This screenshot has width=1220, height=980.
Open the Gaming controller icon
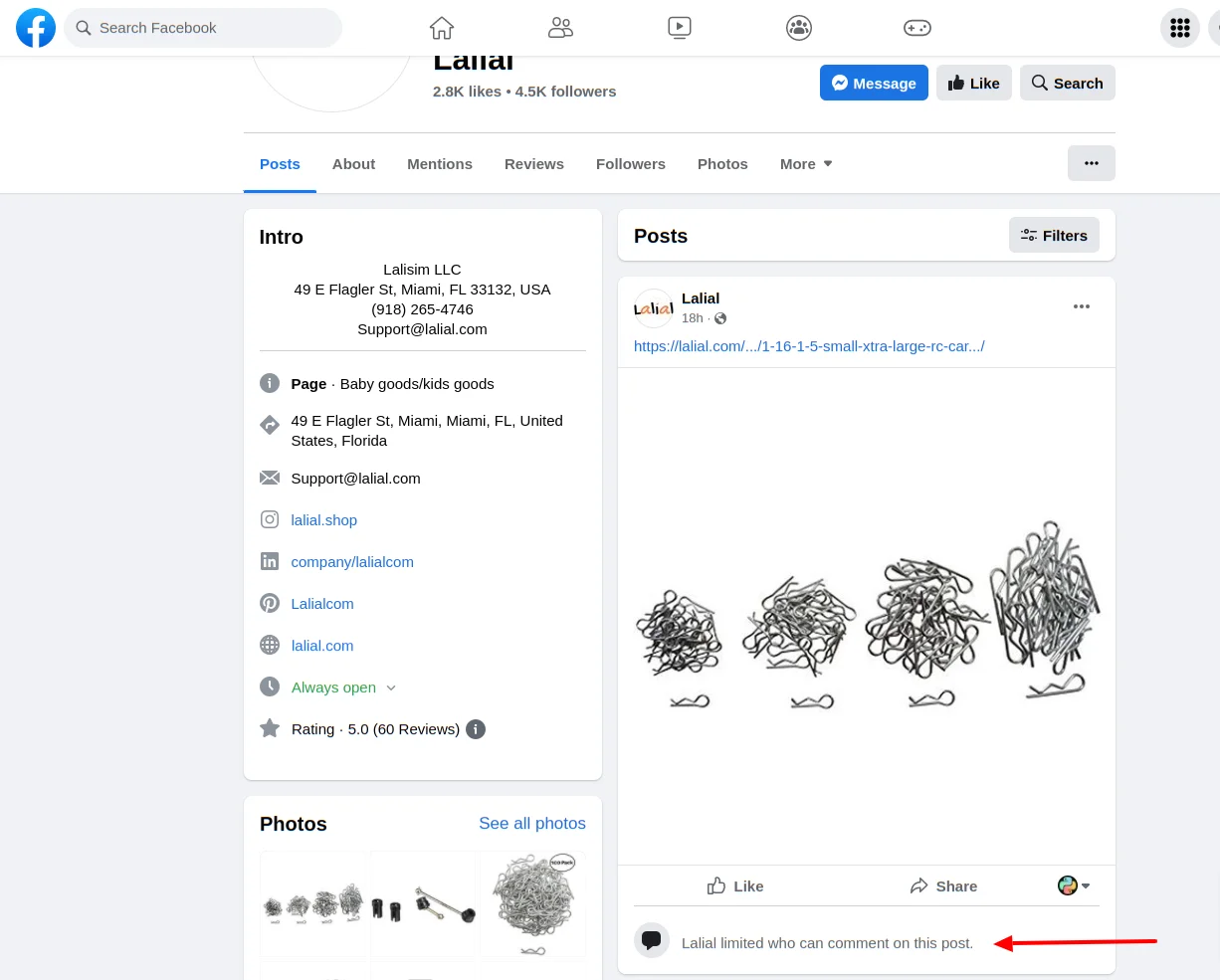click(916, 28)
